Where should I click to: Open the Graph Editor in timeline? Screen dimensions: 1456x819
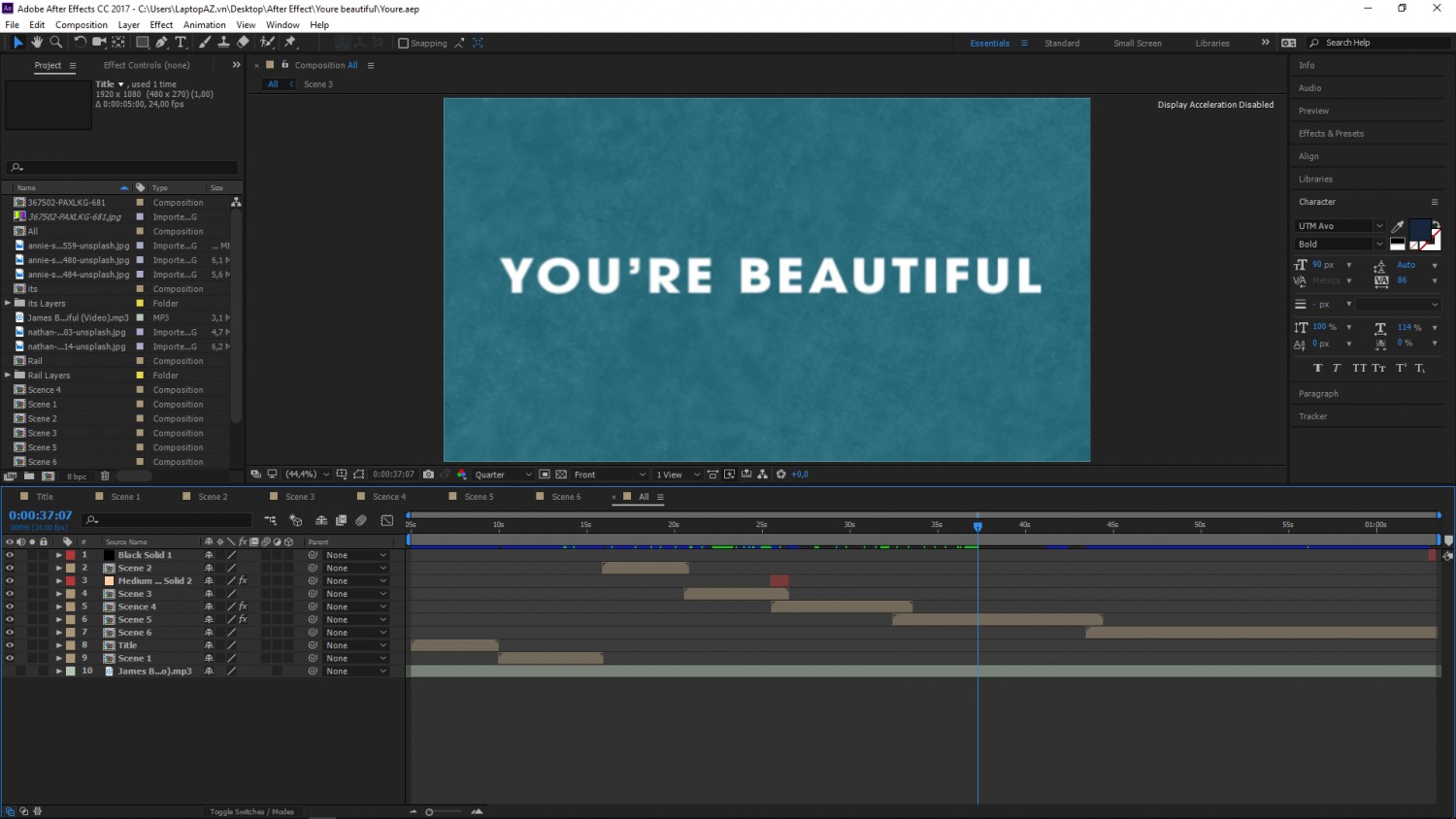tap(387, 520)
